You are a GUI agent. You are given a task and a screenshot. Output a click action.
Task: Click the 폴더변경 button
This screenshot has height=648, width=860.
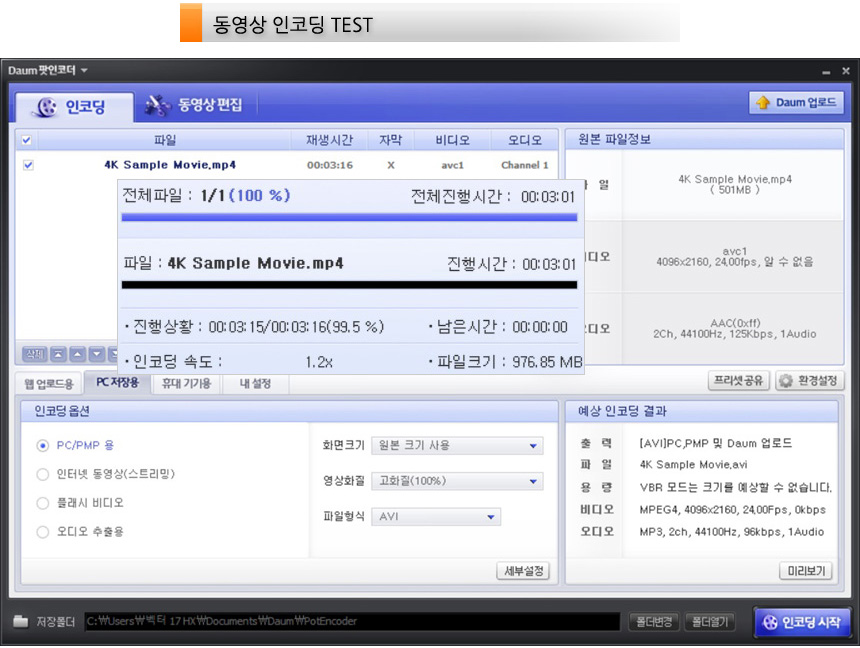pos(654,622)
